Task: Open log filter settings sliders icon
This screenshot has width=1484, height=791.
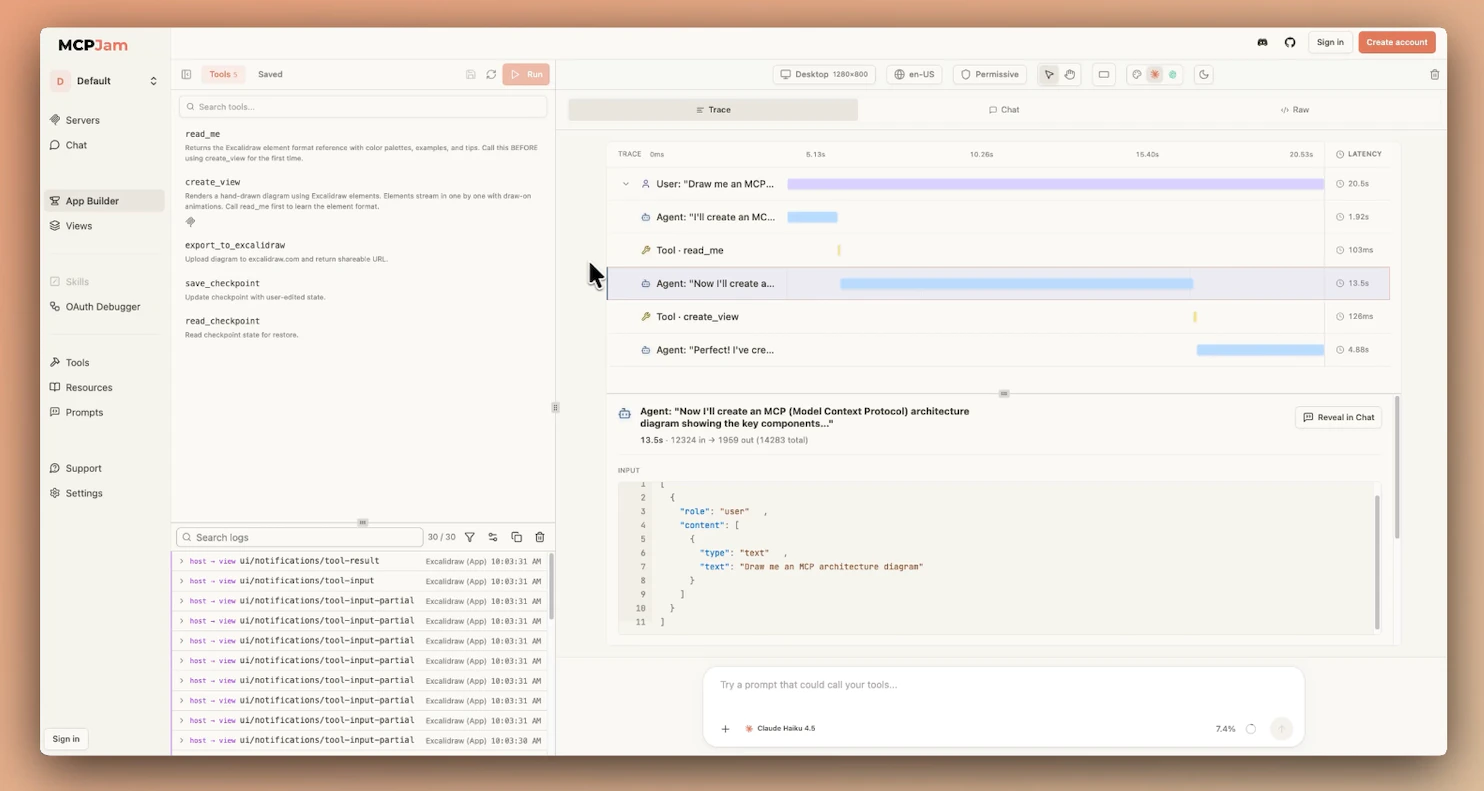Action: point(493,537)
